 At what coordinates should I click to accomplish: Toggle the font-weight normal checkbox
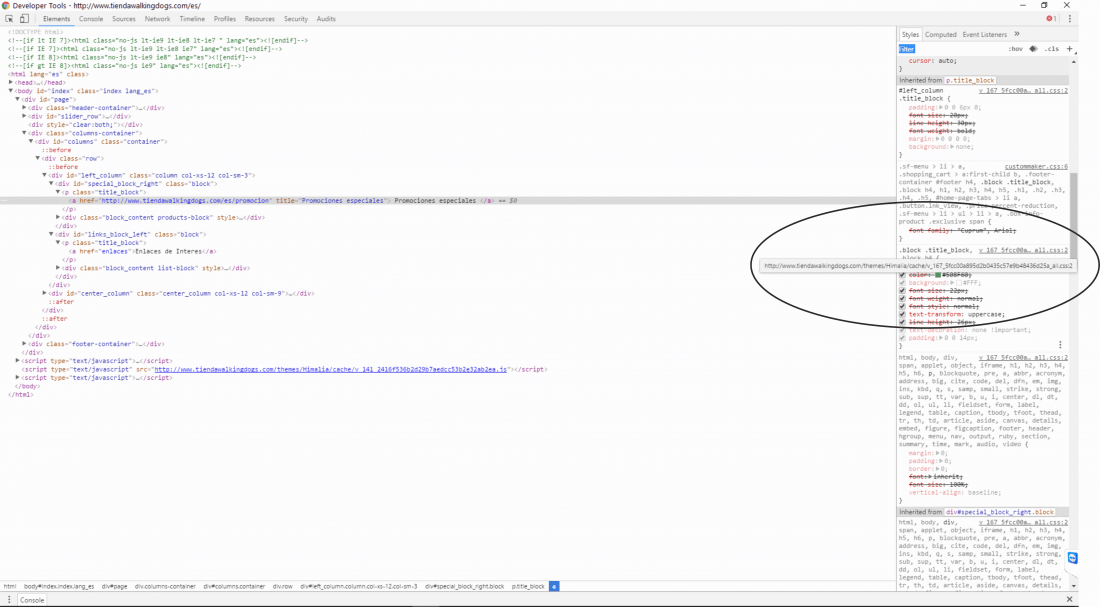click(902, 298)
